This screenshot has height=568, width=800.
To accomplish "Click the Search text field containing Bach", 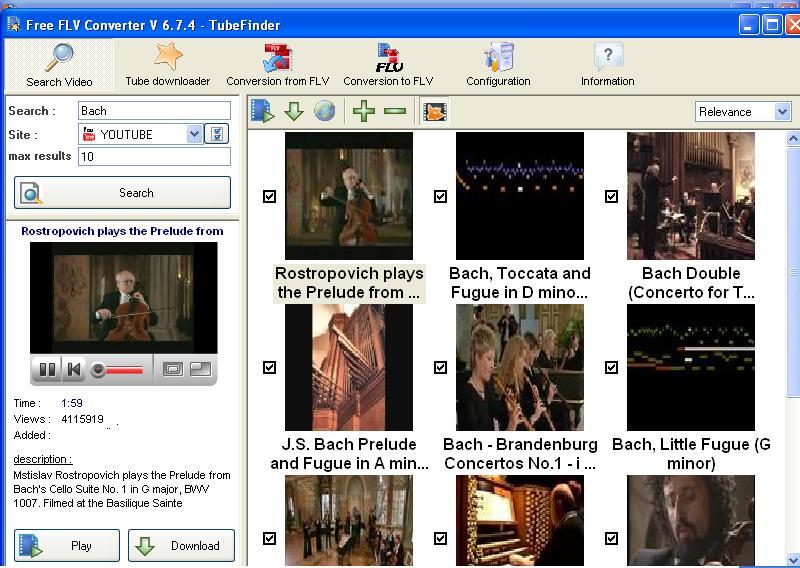I will [x=154, y=111].
